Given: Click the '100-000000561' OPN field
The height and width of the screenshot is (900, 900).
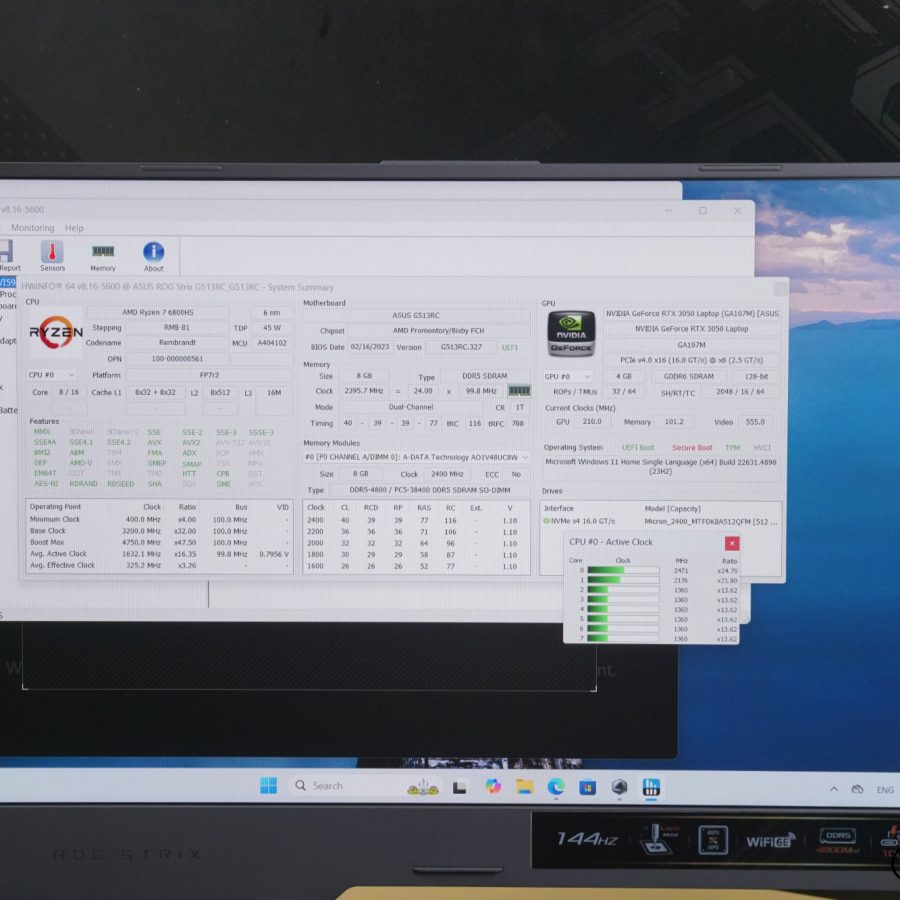Looking at the screenshot, I should coord(177,359).
